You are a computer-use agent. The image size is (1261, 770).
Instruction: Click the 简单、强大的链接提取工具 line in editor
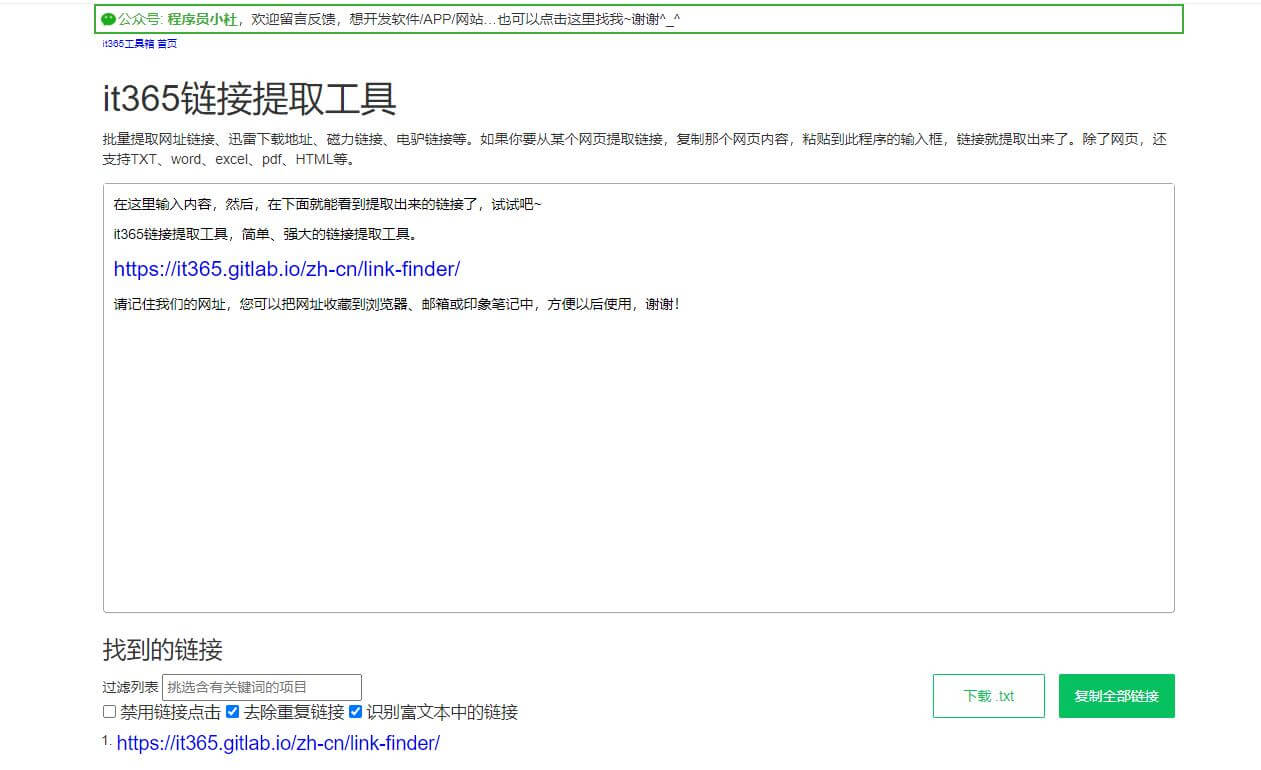265,234
